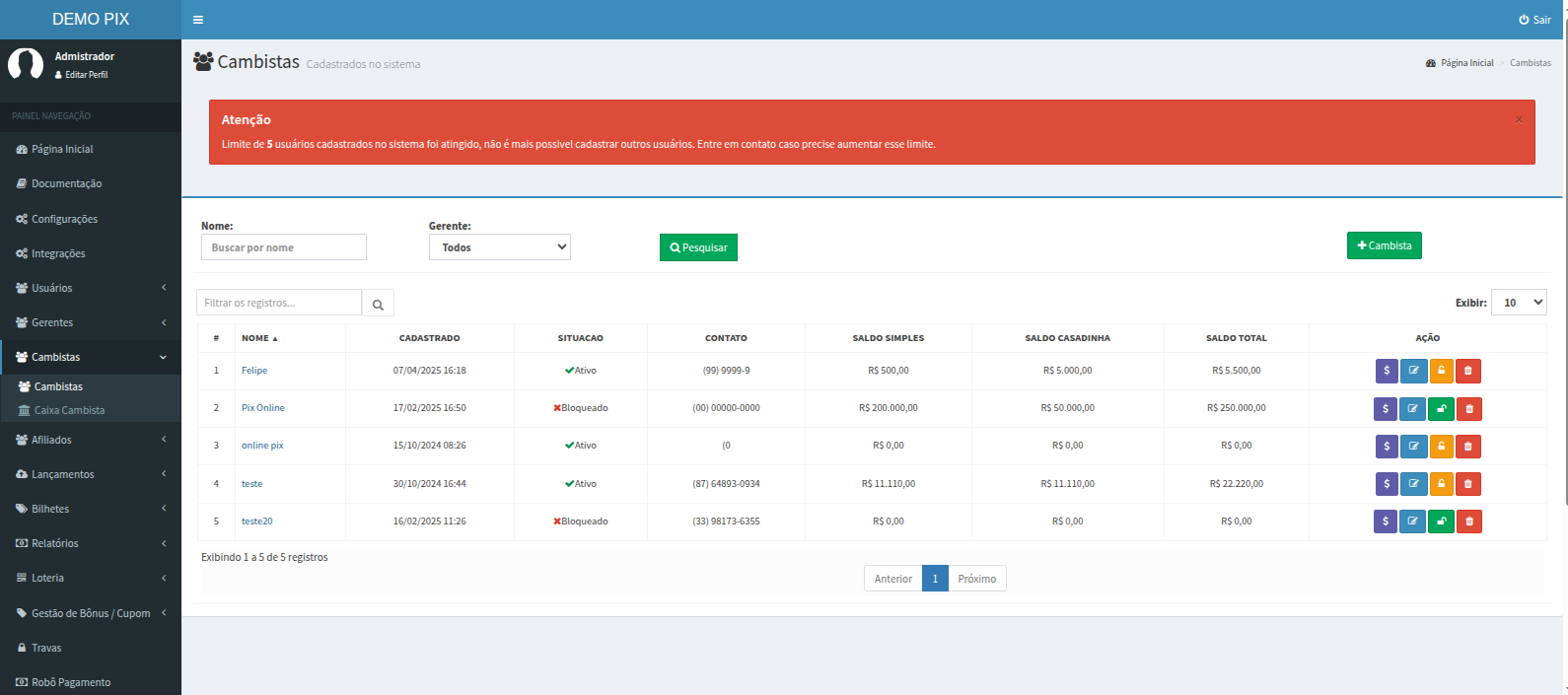Dismiss the red Atenção alert

(1519, 119)
